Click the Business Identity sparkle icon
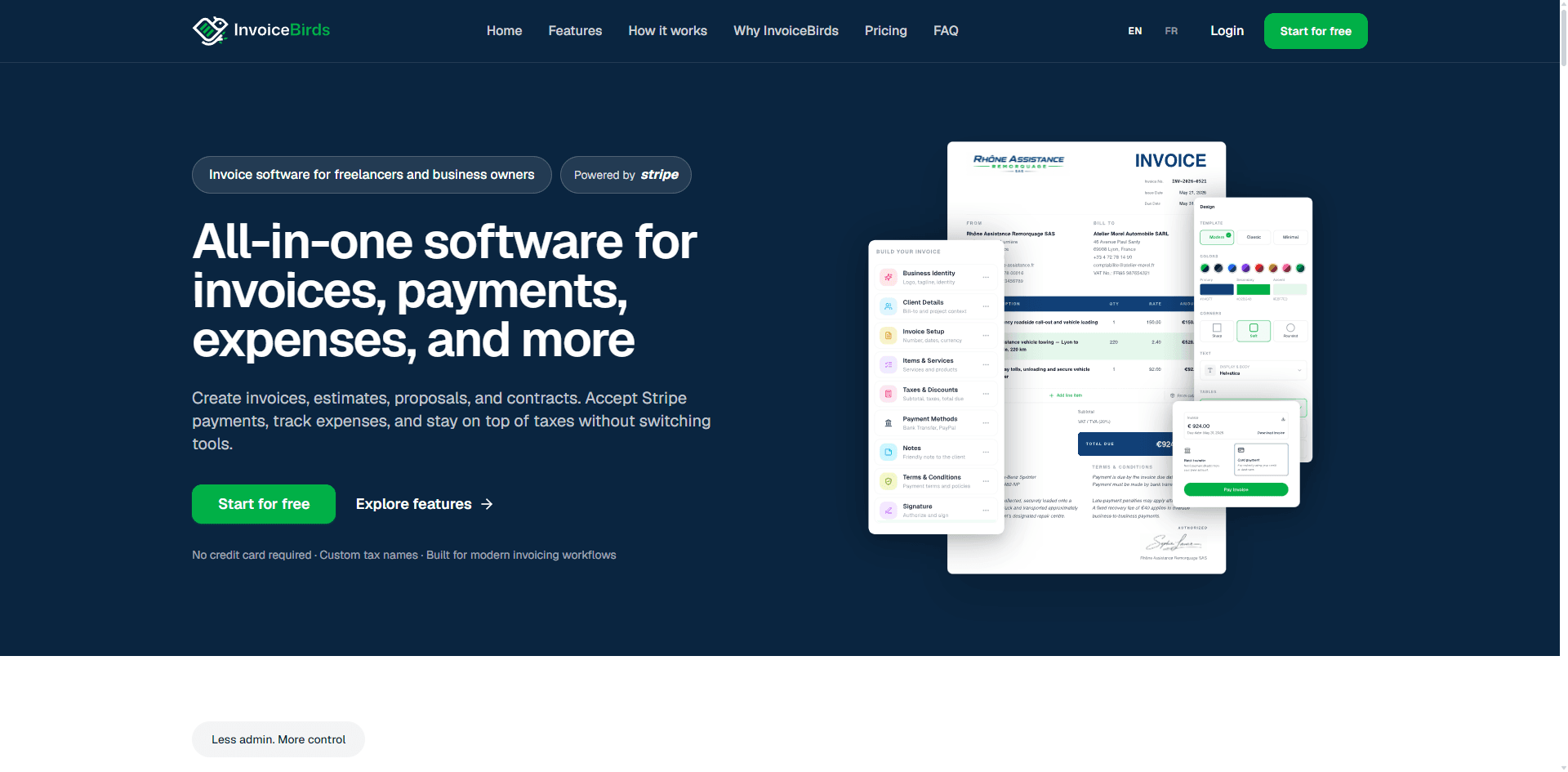 pos(889,277)
